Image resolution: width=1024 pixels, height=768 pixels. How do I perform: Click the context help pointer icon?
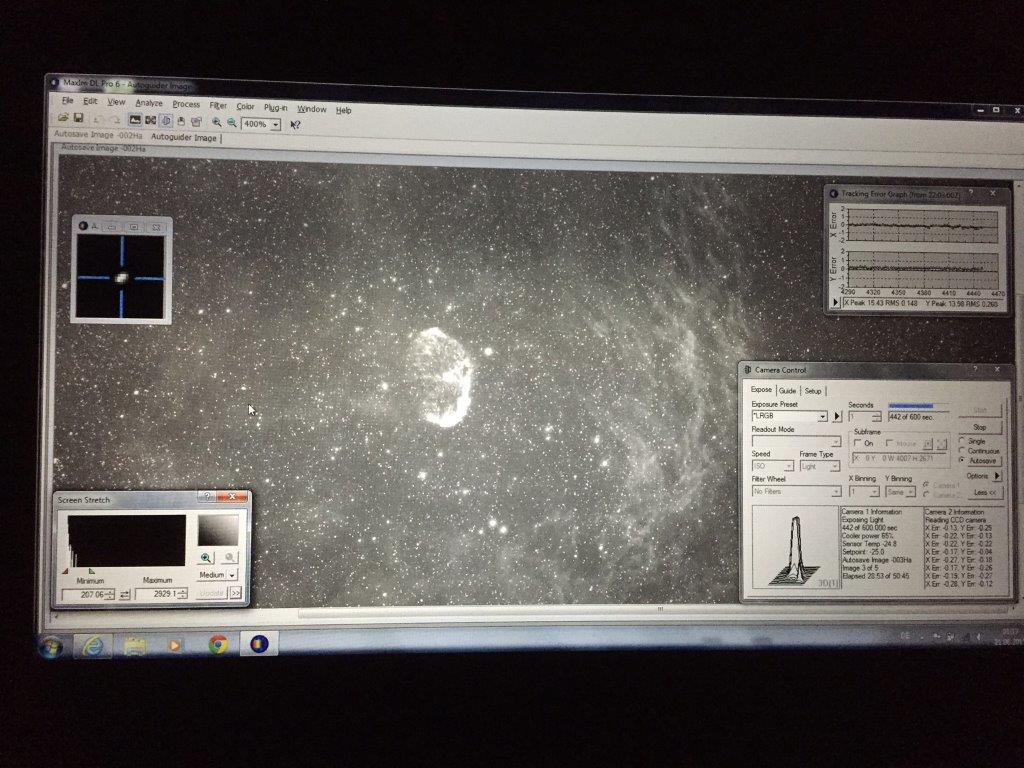pos(295,124)
